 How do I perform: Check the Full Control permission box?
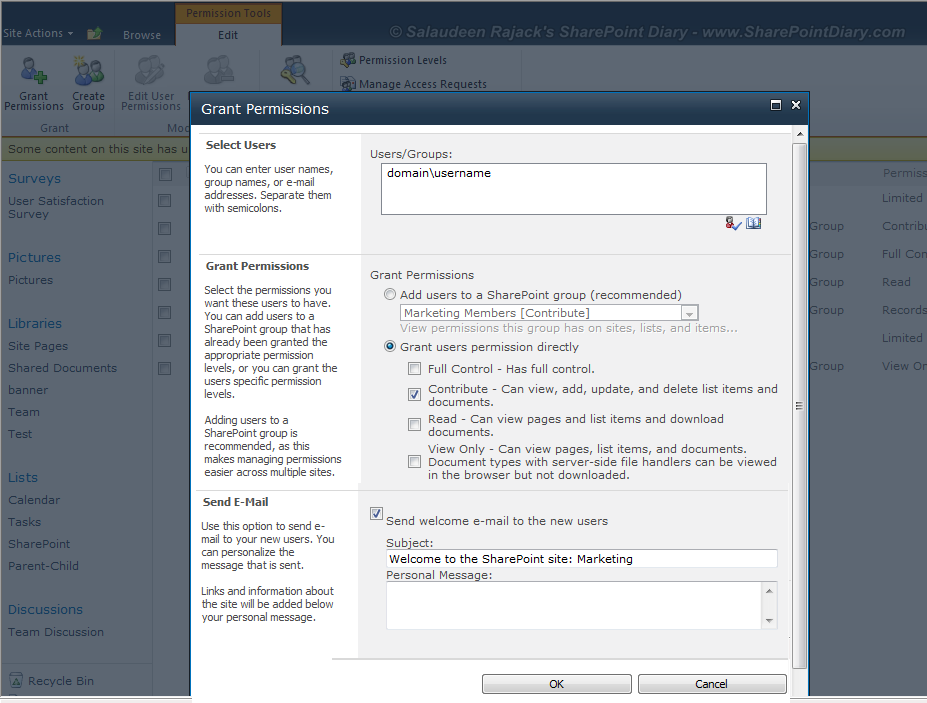(414, 369)
